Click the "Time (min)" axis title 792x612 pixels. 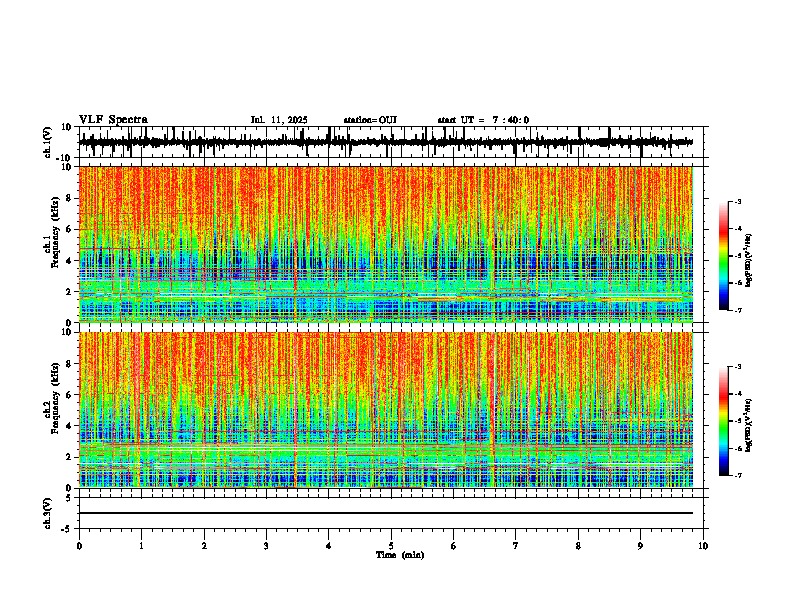point(400,555)
